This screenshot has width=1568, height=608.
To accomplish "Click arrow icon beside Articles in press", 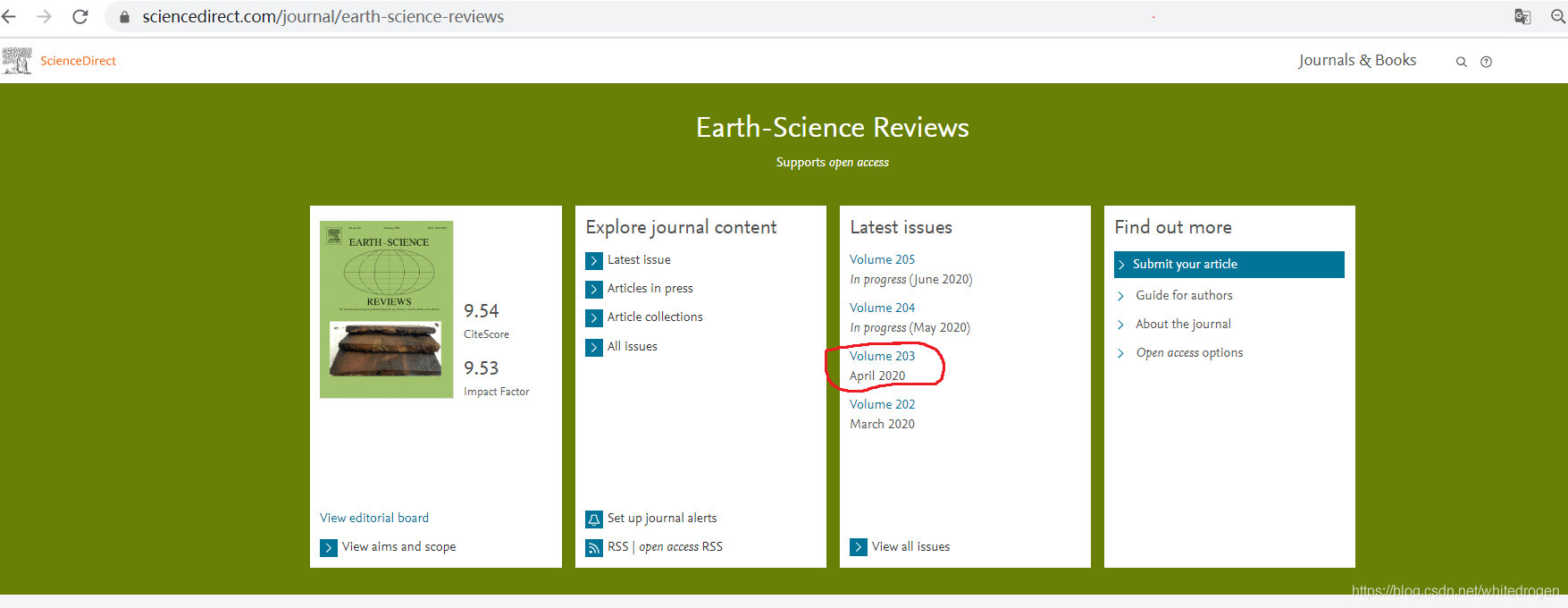I will (594, 290).
